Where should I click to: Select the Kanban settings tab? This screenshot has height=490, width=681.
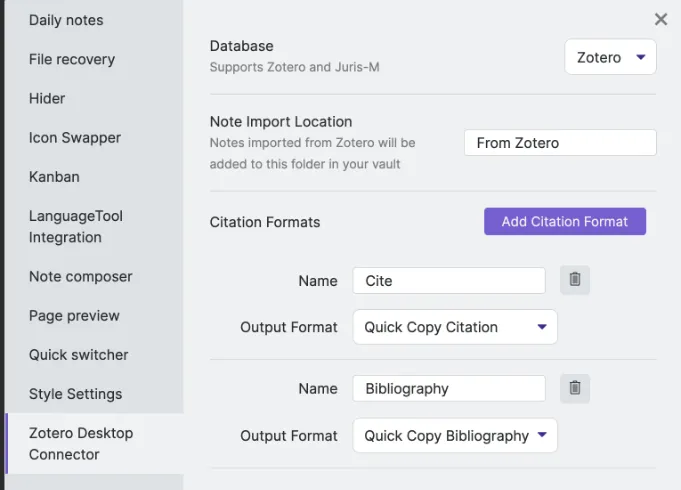(x=54, y=176)
